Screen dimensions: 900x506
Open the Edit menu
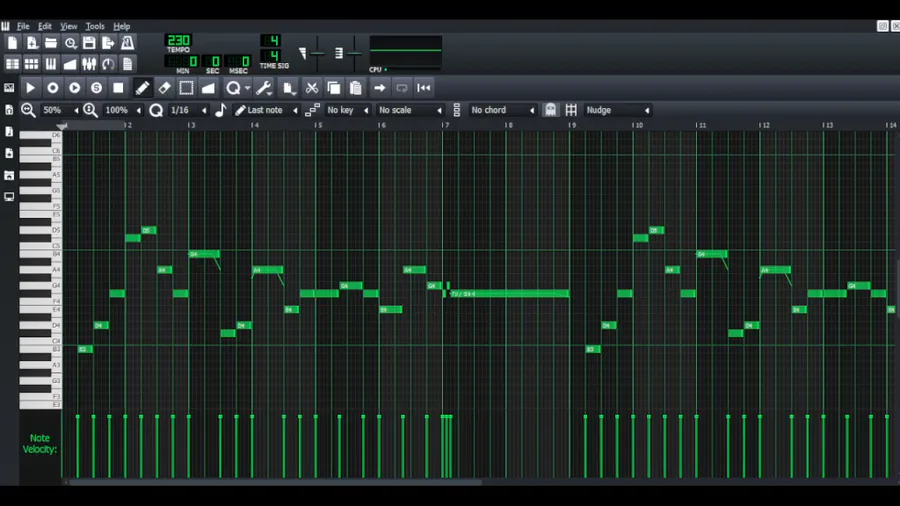[45, 26]
